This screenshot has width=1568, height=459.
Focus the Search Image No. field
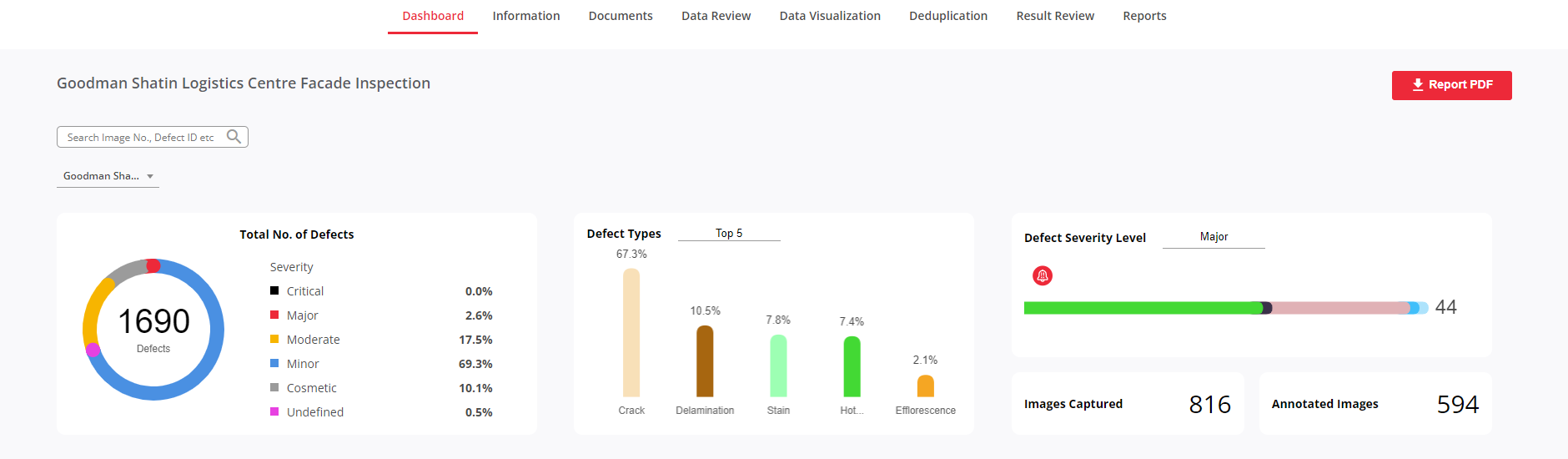153,137
